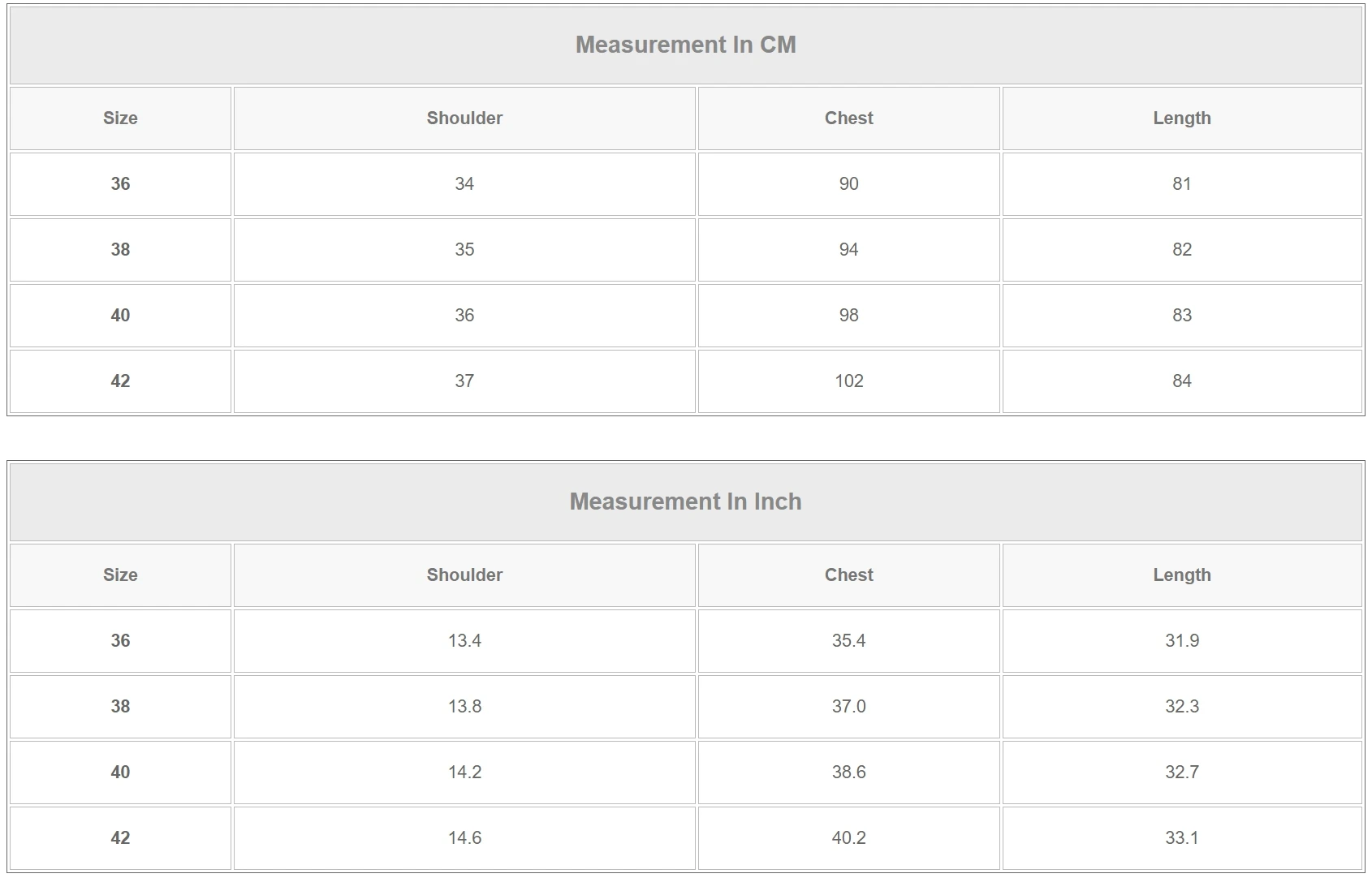Viewport: 1372px width, 878px height.
Task: Select the shoulder value 14.6 cell
Action: tap(464, 838)
